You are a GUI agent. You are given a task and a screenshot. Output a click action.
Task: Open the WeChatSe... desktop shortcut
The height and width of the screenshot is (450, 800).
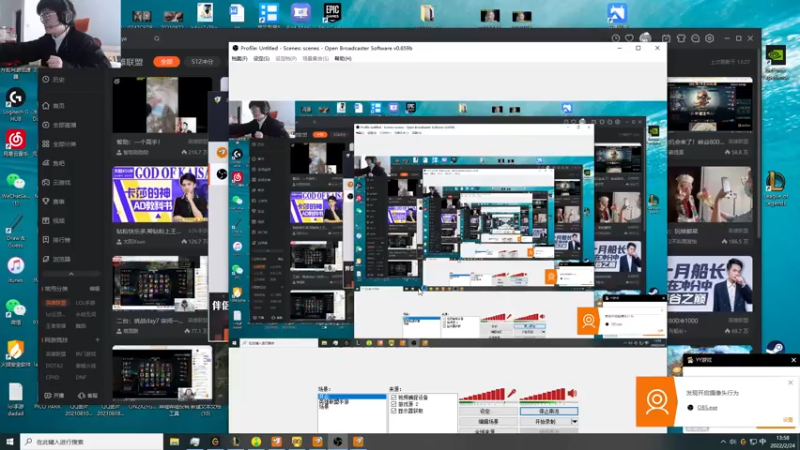click(x=16, y=189)
